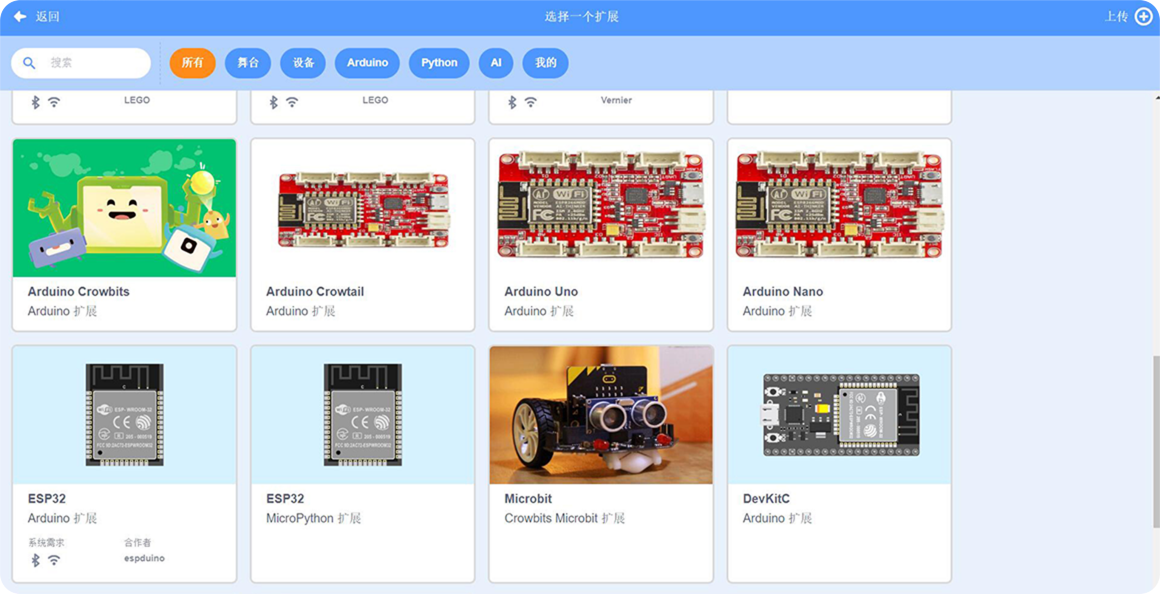Screen dimensions: 1160x594
Task: Click the "Arduino Crowtail" title text
Action: coord(315,291)
